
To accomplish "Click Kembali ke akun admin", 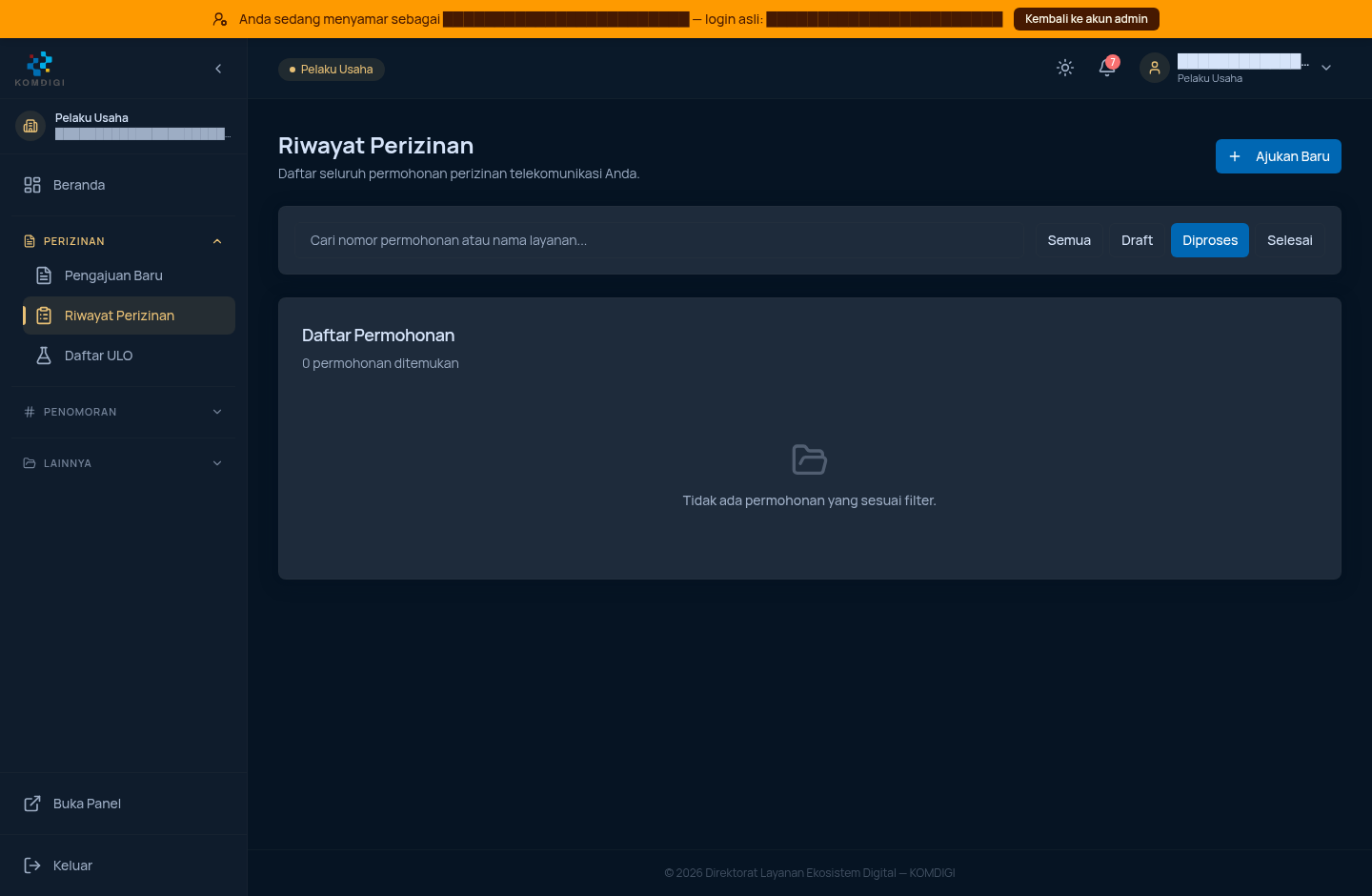I will (x=1086, y=19).
